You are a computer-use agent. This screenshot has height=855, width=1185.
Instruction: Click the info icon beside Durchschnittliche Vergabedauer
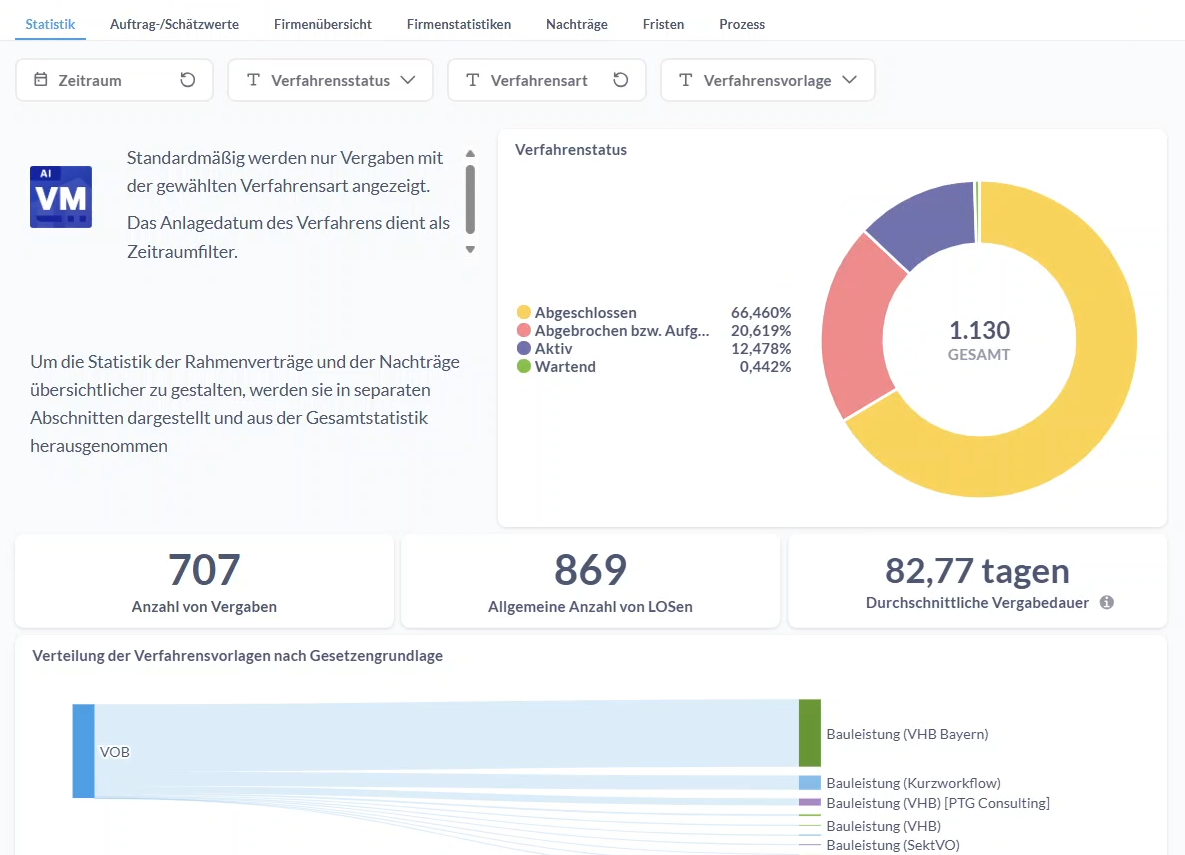1106,603
